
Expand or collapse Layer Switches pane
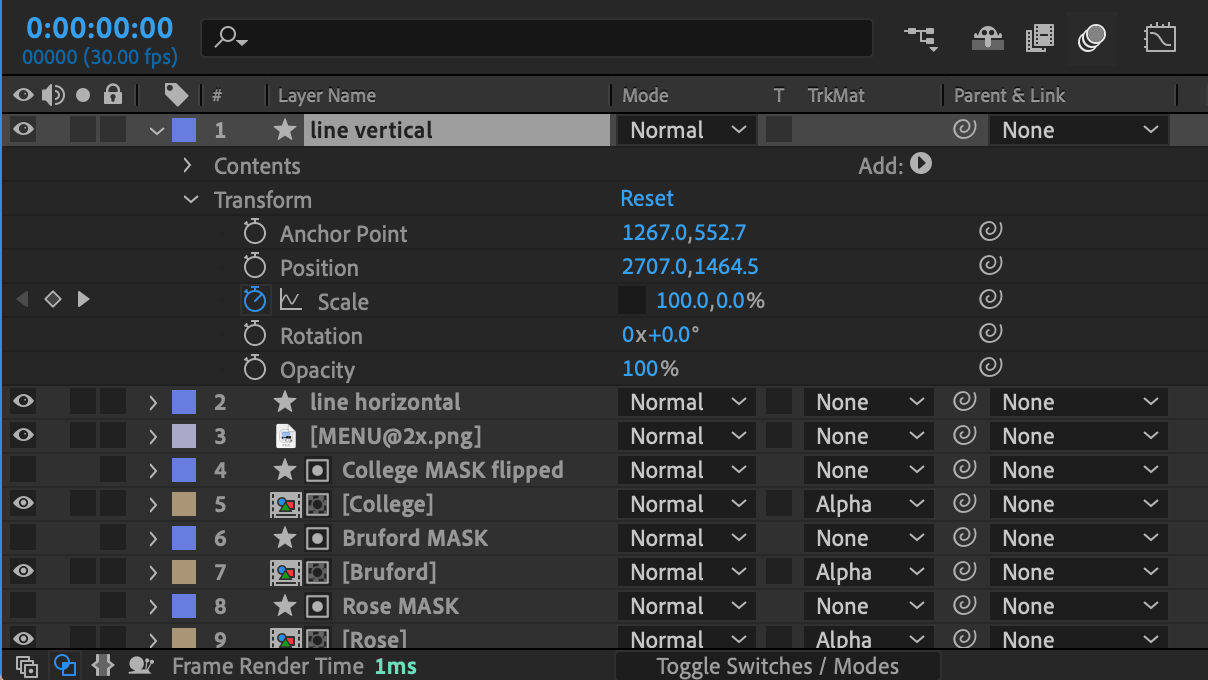[x=27, y=666]
